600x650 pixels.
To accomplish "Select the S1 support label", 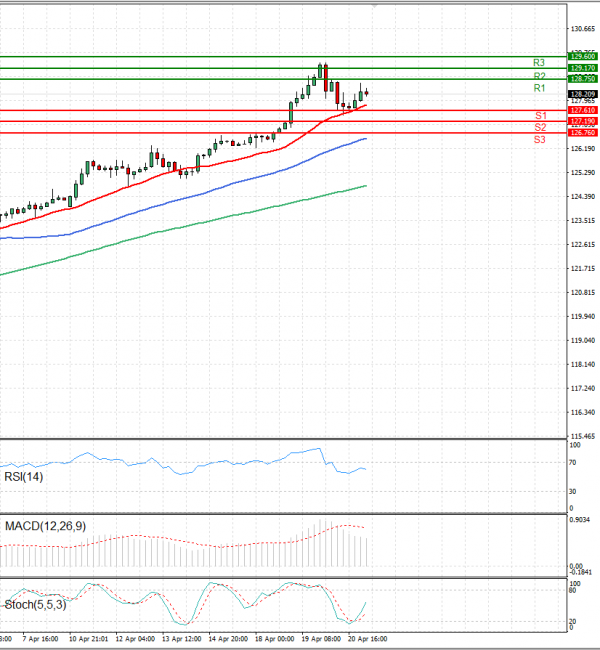I will tap(539, 117).
